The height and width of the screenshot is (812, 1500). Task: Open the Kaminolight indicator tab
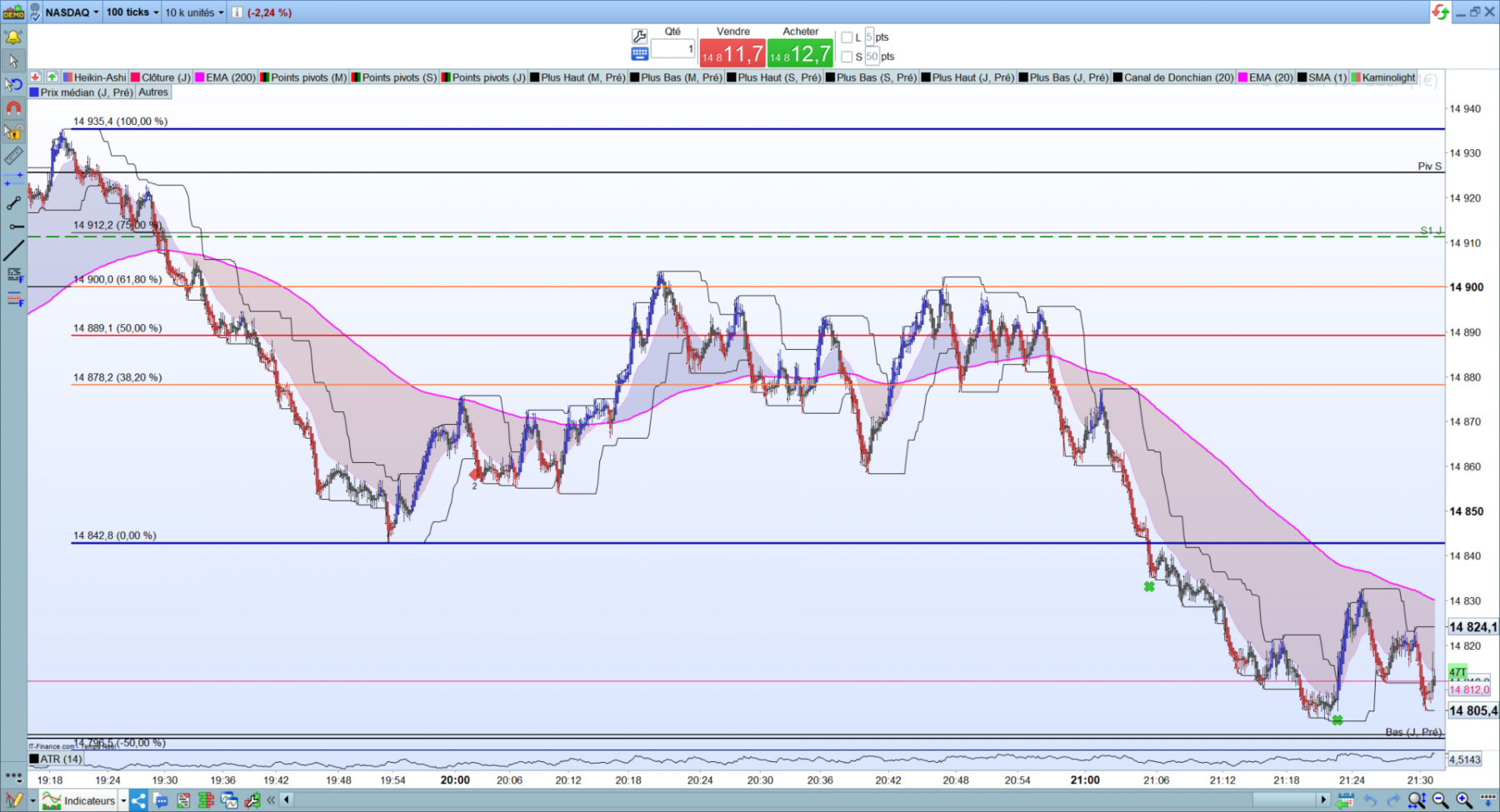click(1383, 77)
